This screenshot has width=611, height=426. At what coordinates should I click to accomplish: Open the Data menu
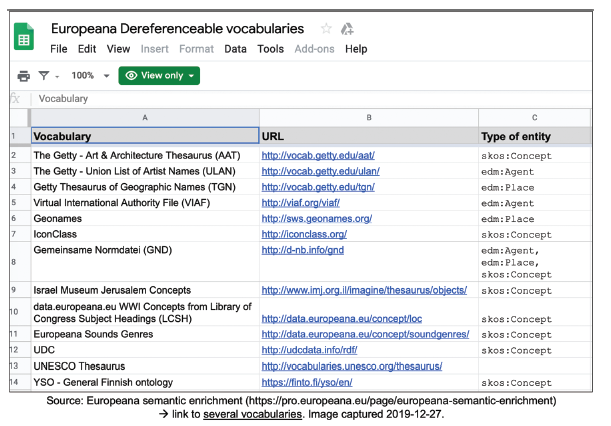click(235, 49)
